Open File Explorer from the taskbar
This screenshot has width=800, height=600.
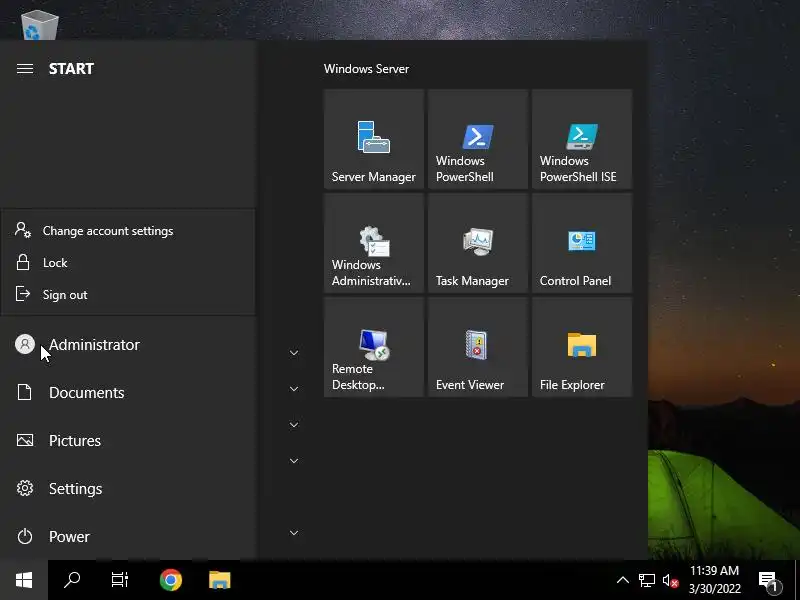tap(219, 580)
